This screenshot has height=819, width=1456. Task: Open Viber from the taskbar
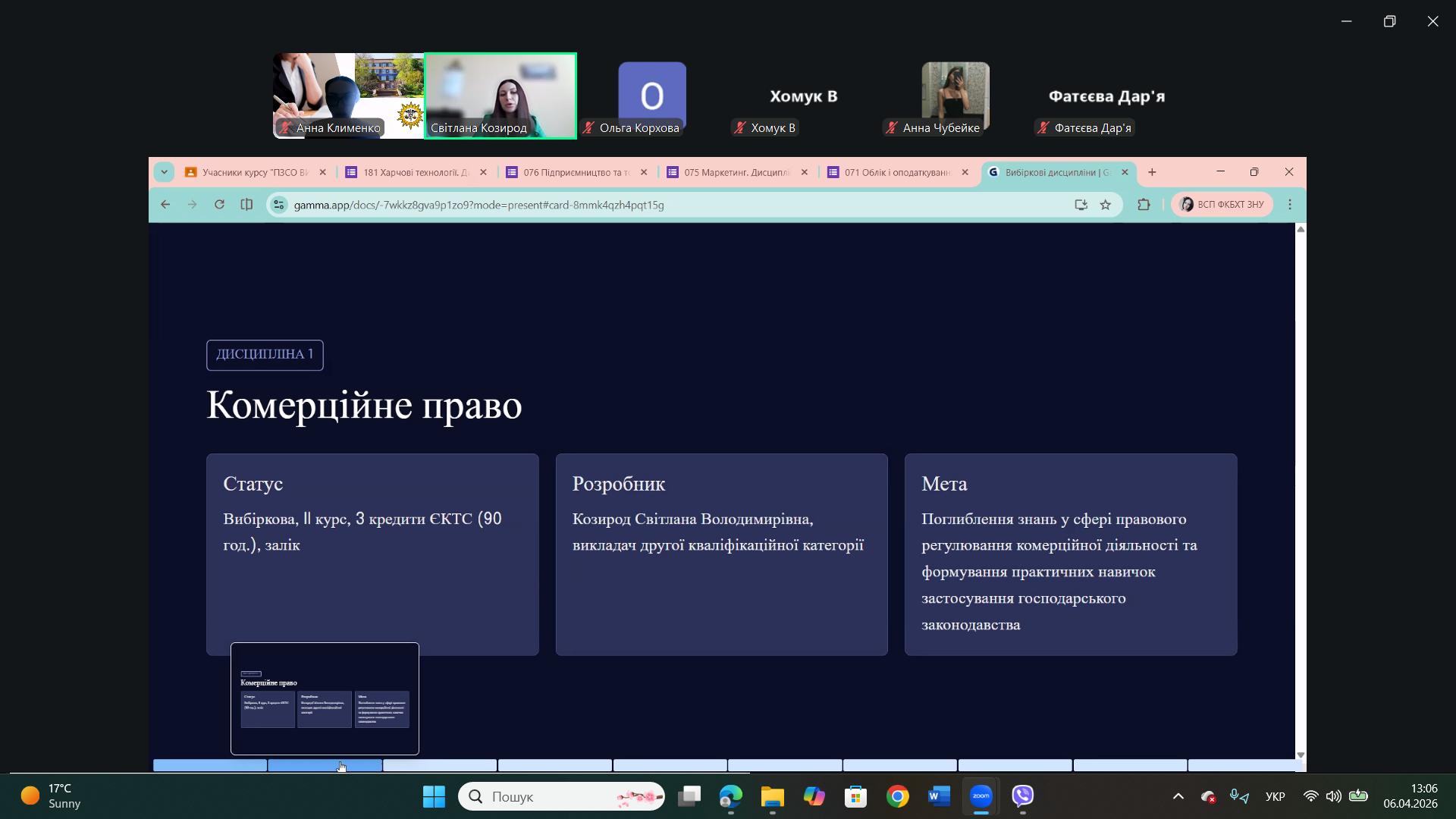1023,796
